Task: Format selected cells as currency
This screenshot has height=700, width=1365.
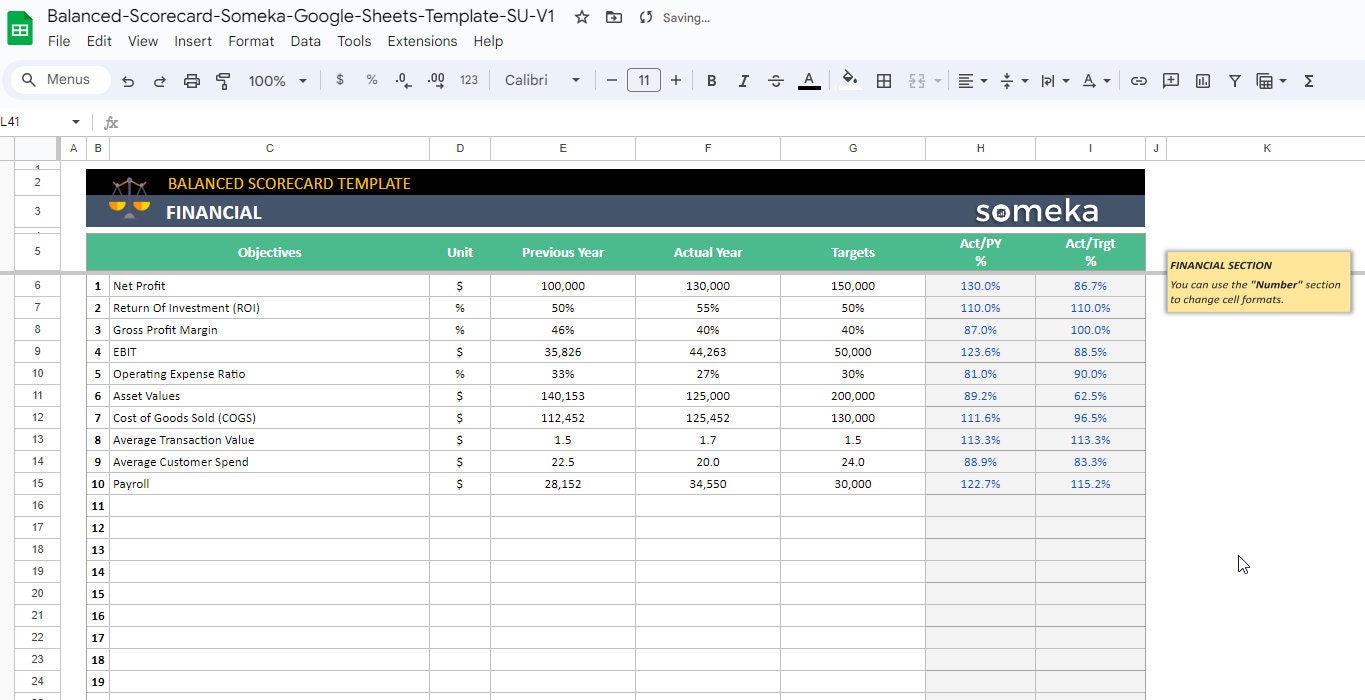Action: (x=339, y=80)
